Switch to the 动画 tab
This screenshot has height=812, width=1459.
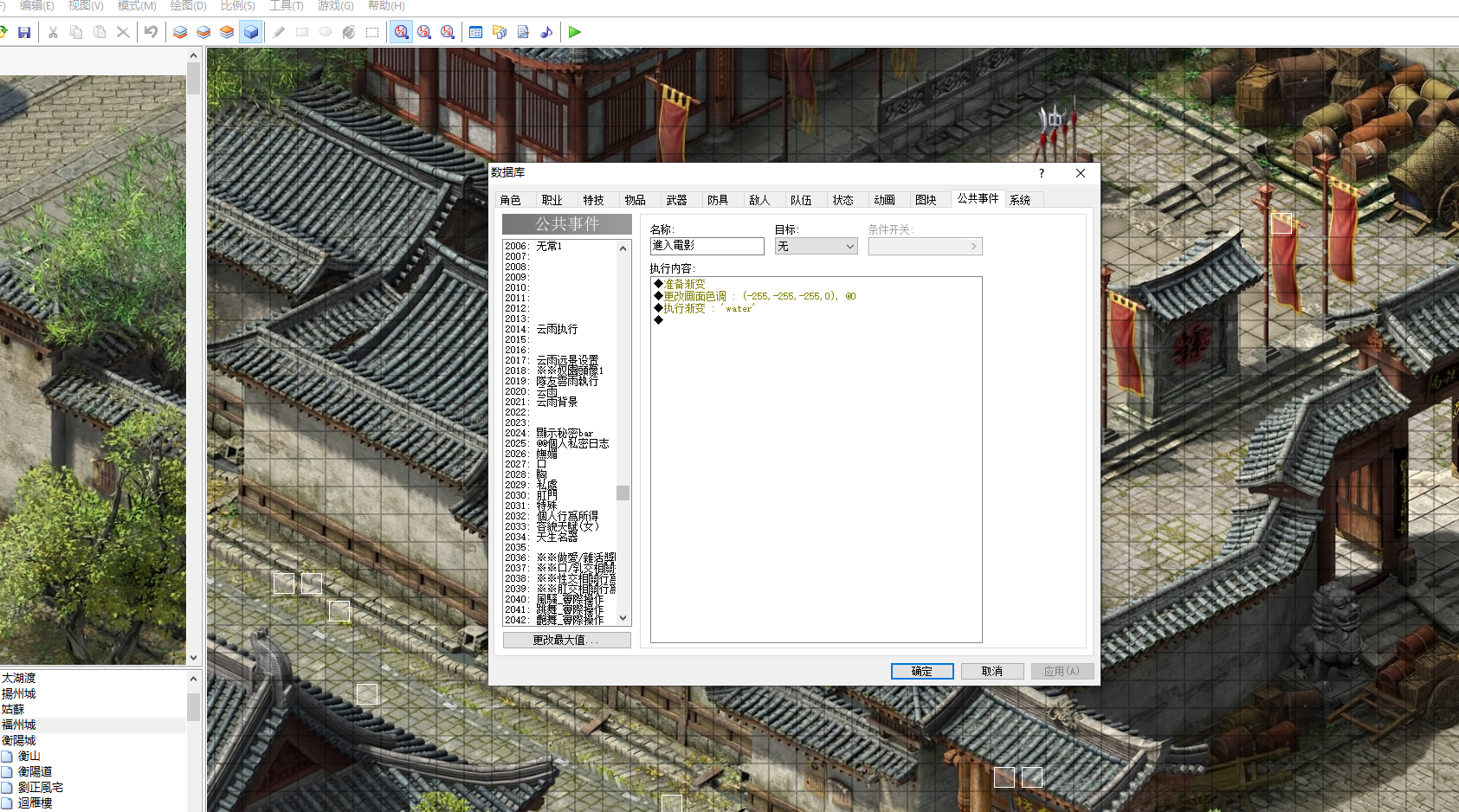pyautogui.click(x=885, y=200)
